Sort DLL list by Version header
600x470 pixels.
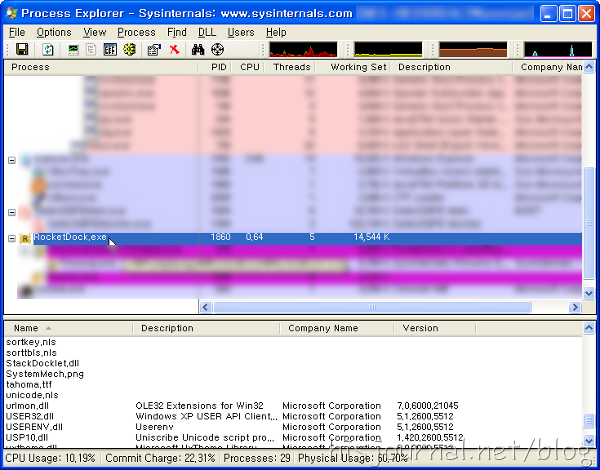435,328
